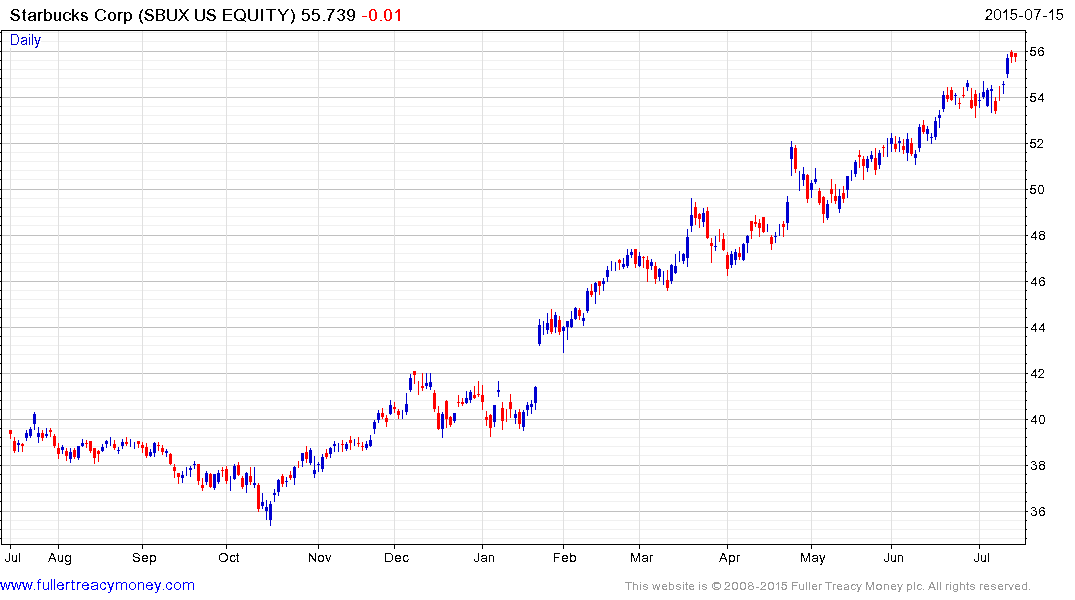The image size is (1075, 600).
Task: Click the May month axis label
Action: pyautogui.click(x=812, y=558)
